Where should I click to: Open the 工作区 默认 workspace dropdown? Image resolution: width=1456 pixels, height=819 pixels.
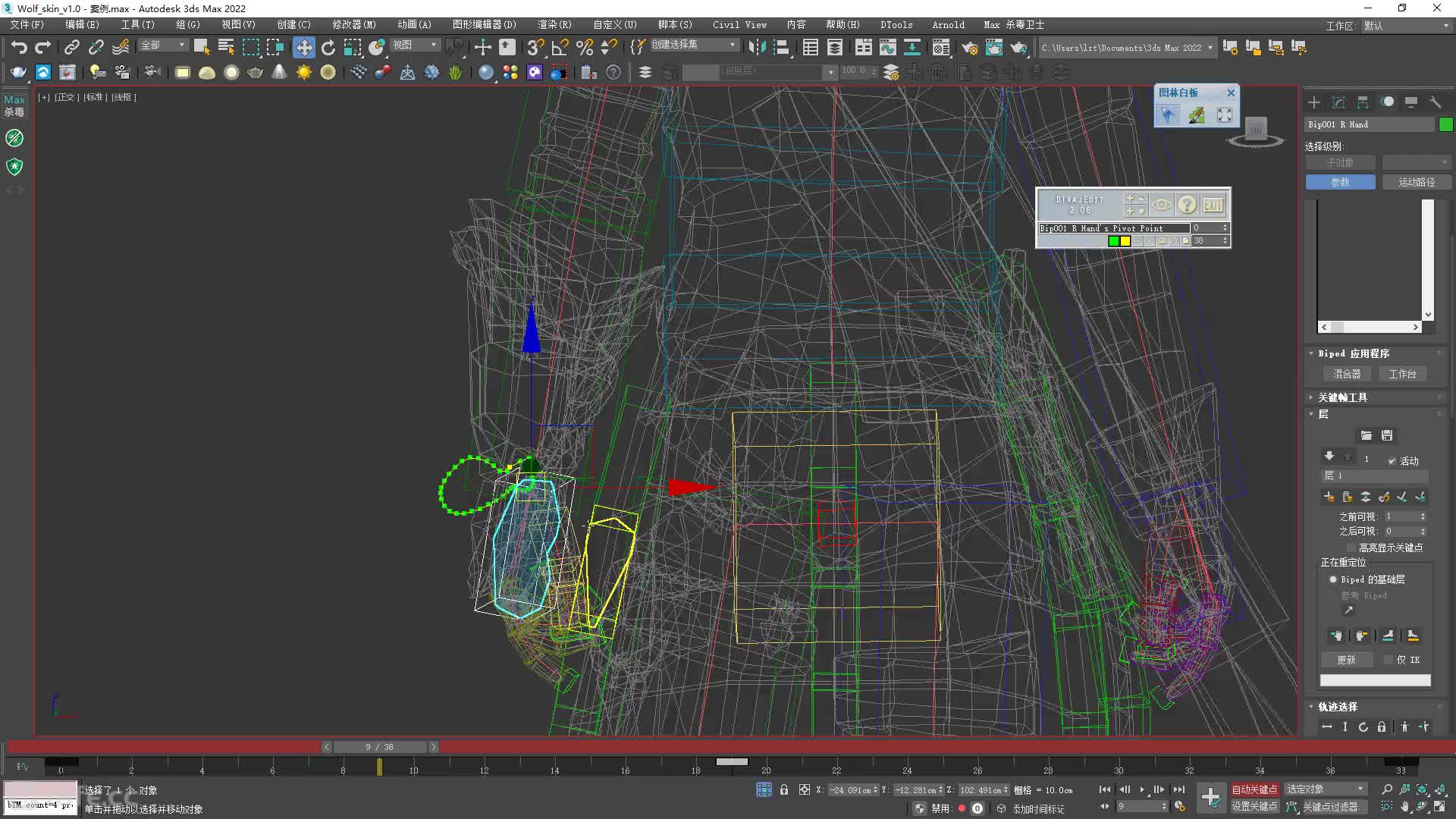pos(1405,26)
